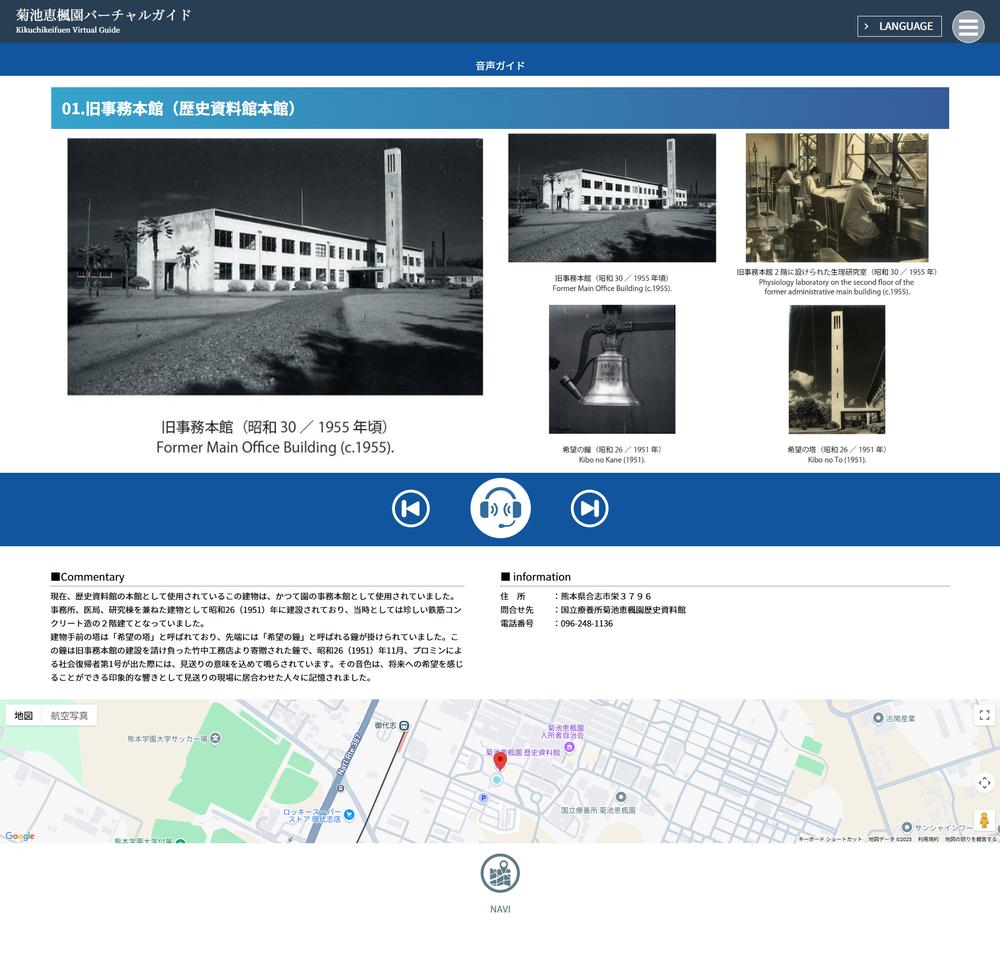Click the Kikuchikeifuen Virtual Guide site title
The height and width of the screenshot is (955, 1000).
[103, 20]
